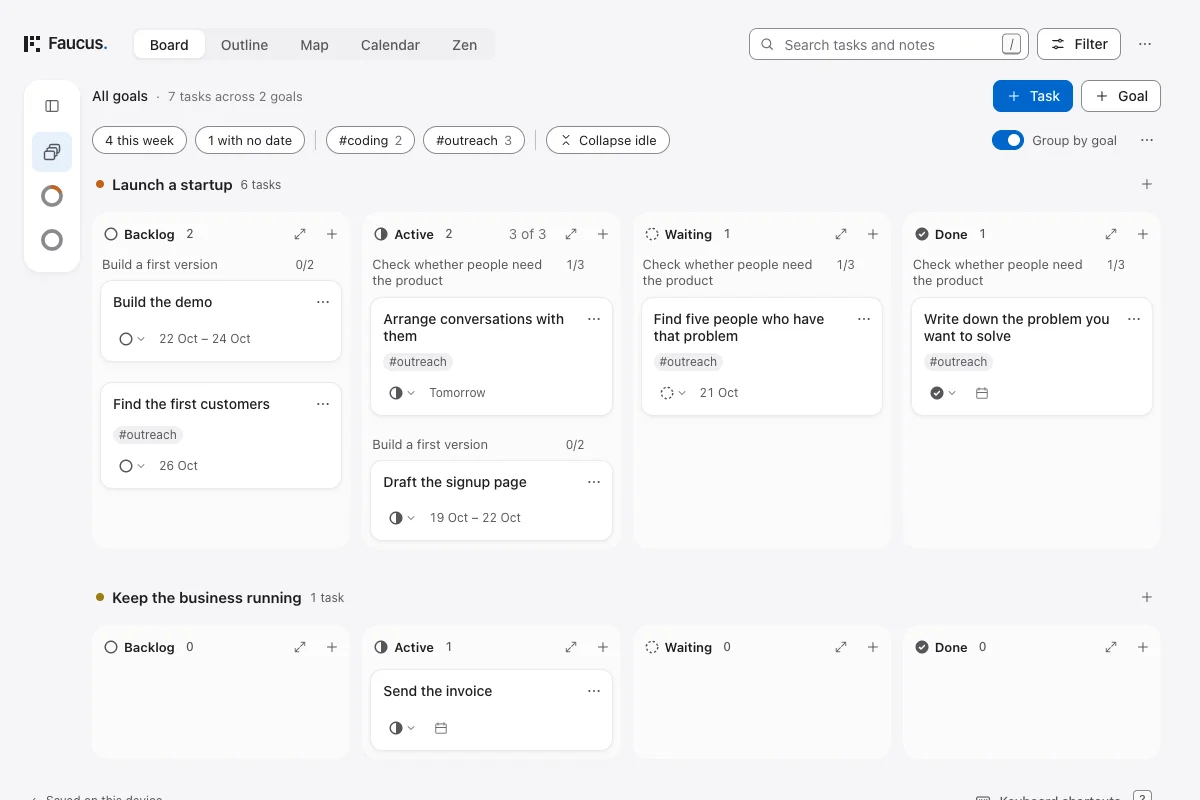Switch to the Board view tab
Image resolution: width=1200 pixels, height=800 pixels.
[x=169, y=44]
